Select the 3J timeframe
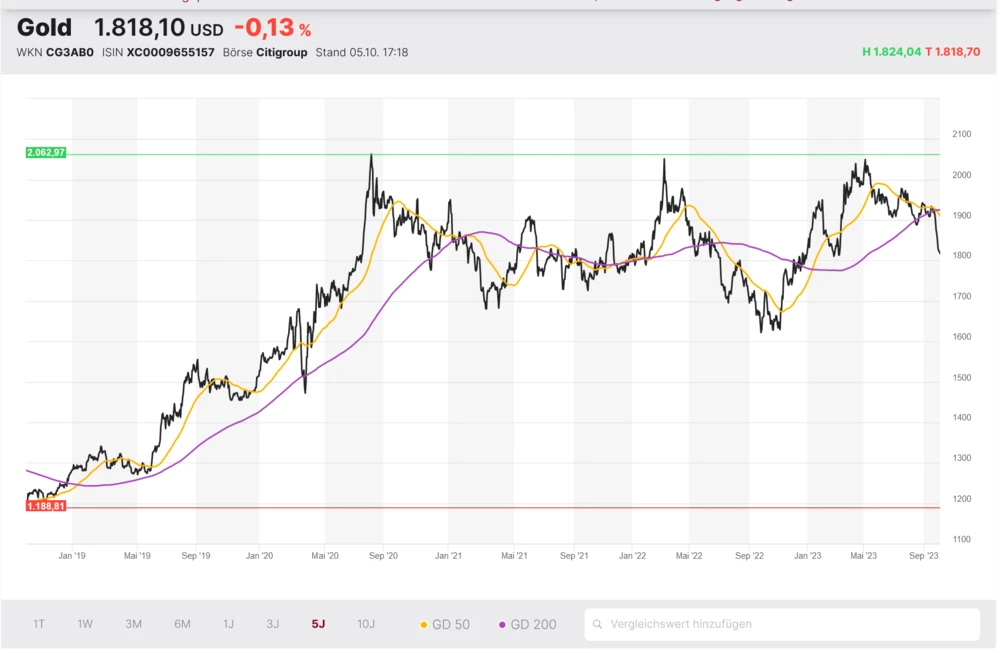The width and height of the screenshot is (1000, 653). tap(272, 624)
